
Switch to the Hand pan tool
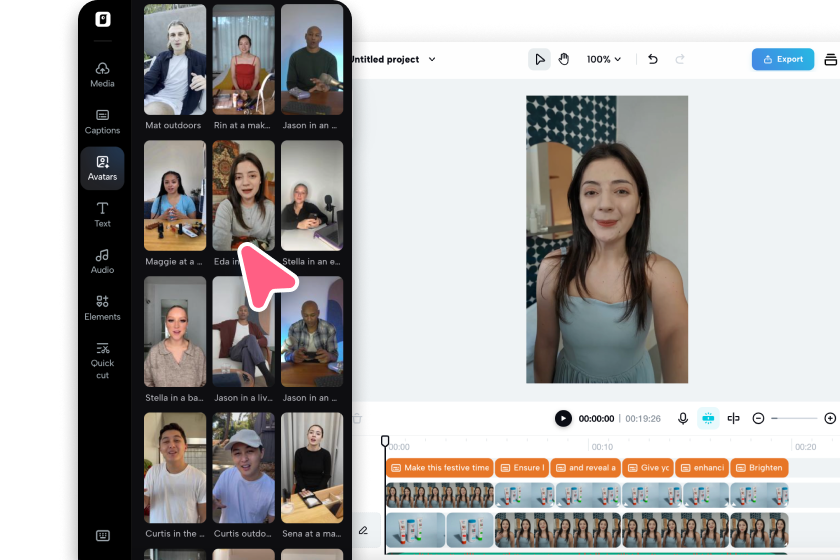click(564, 59)
